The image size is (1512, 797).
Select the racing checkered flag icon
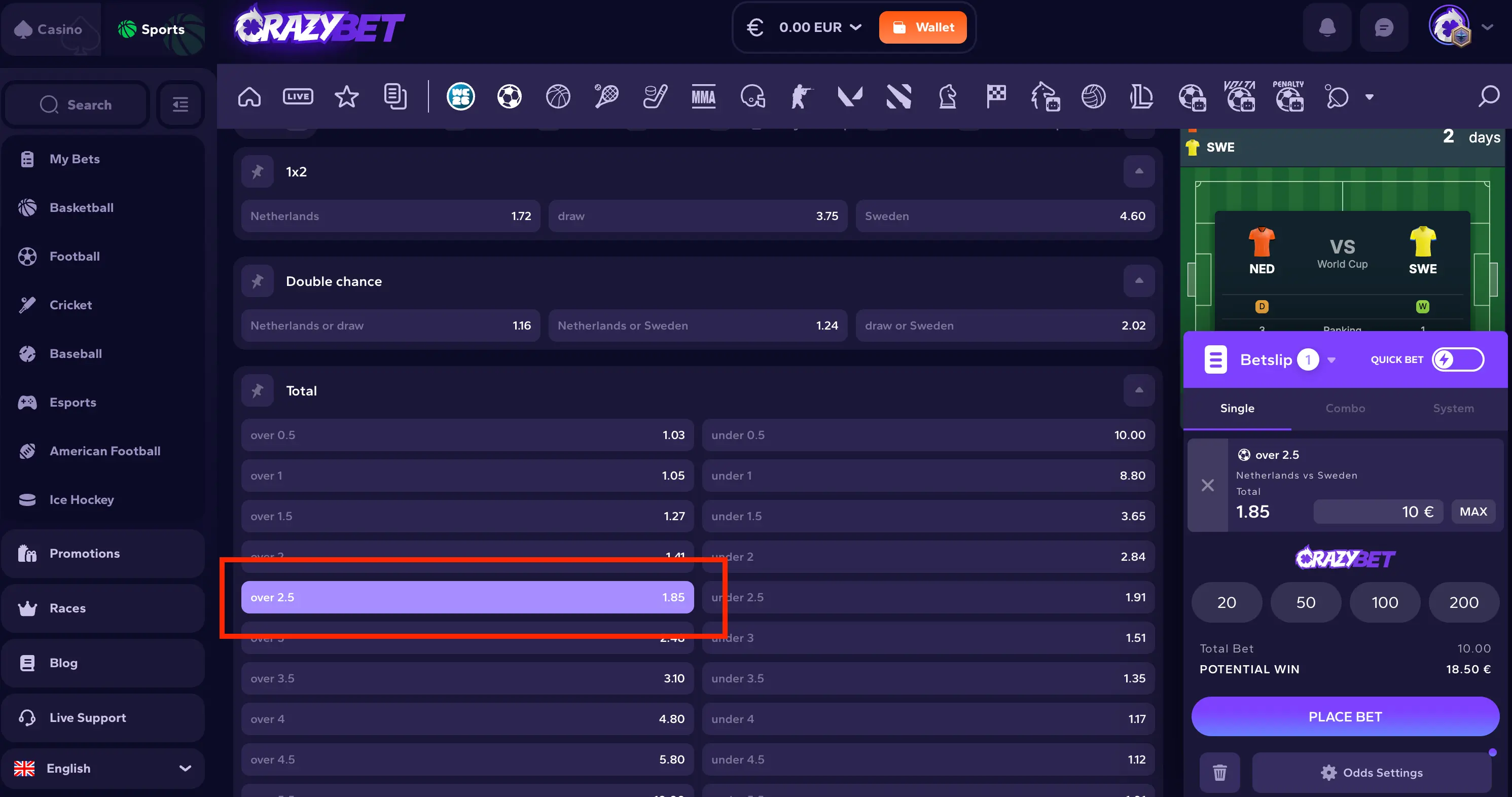coord(996,96)
